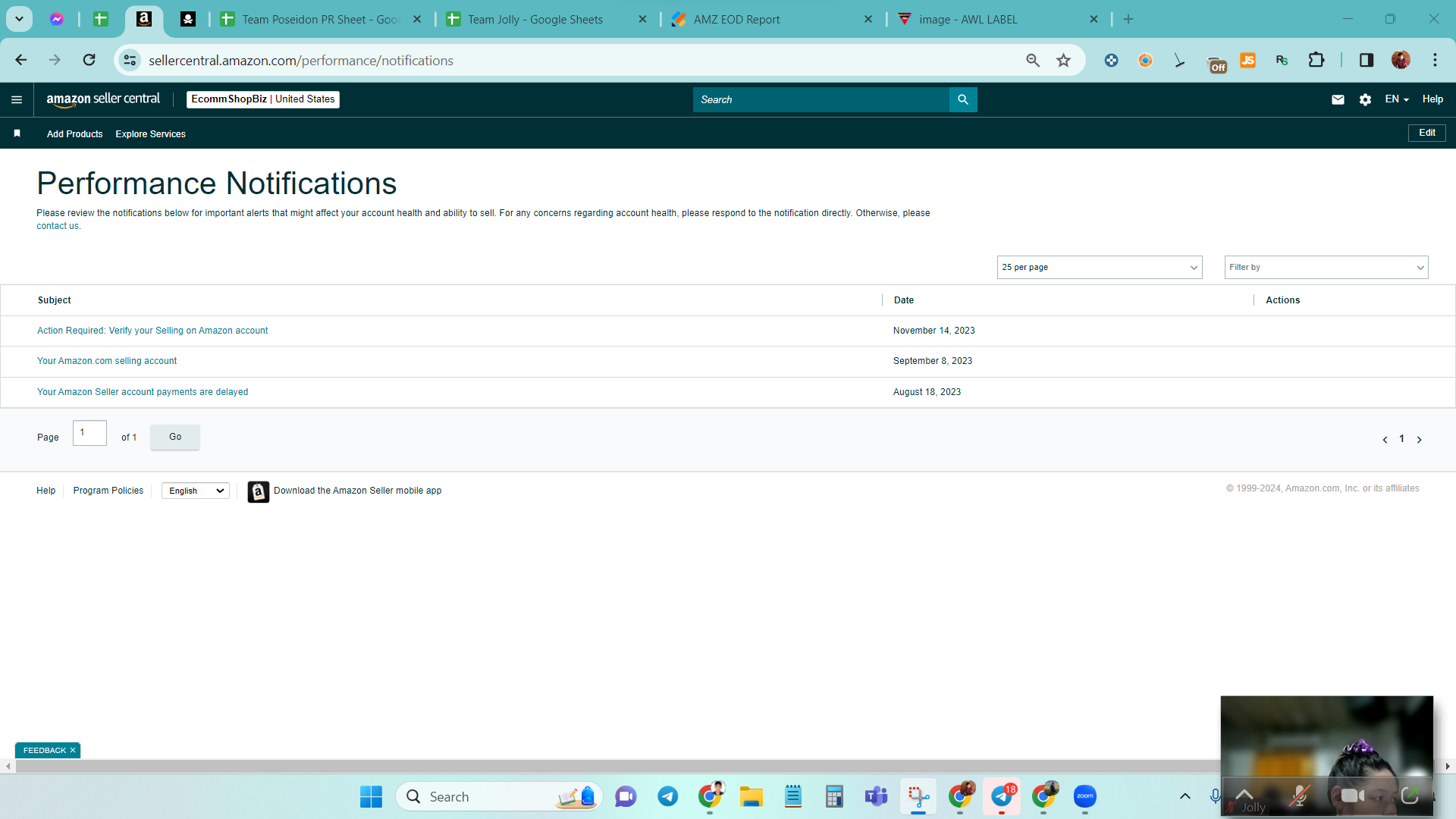The width and height of the screenshot is (1456, 819).
Task: Switch to the Team Poseidon PR Sheet tab
Action: click(320, 20)
